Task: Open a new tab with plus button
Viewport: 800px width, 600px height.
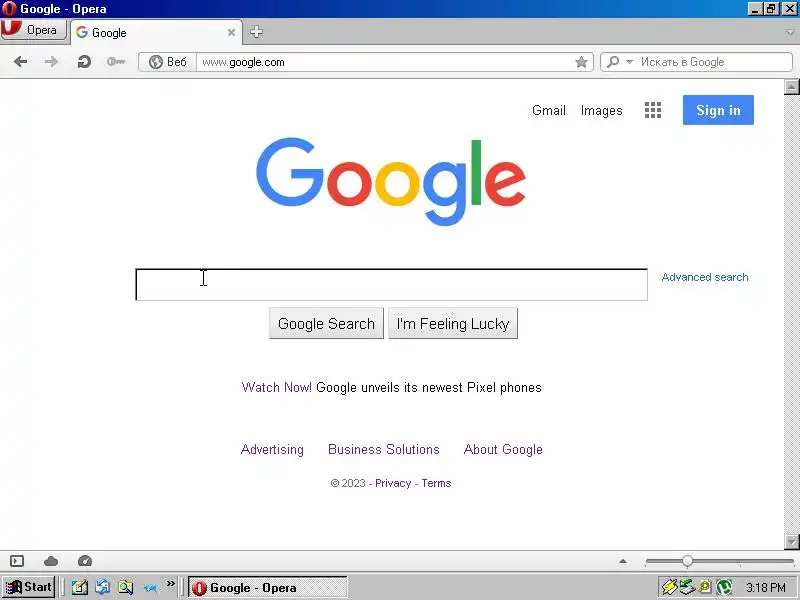Action: click(256, 32)
